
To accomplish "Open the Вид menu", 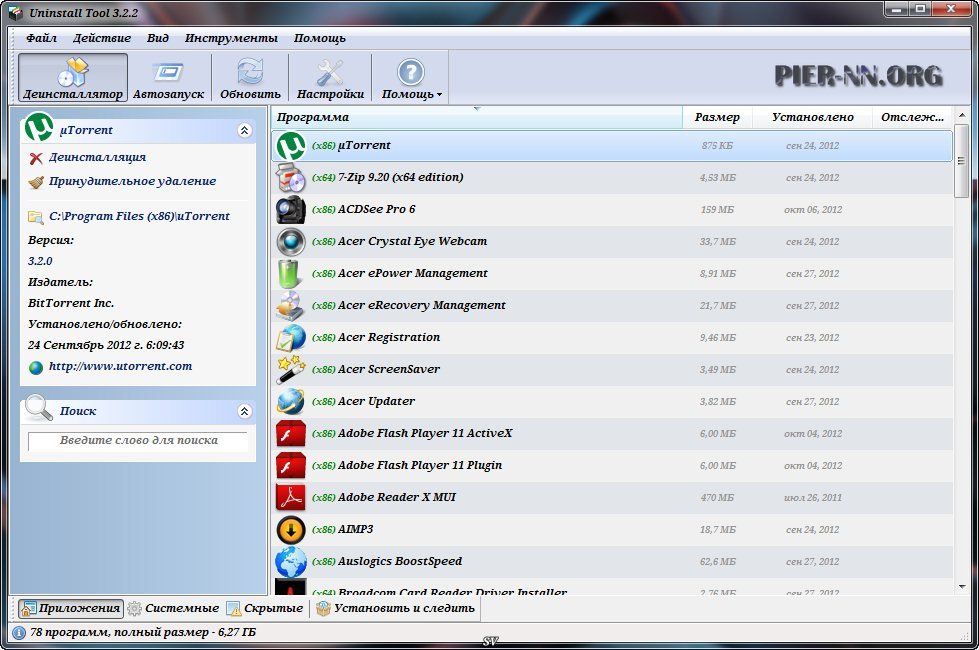I will click(158, 38).
